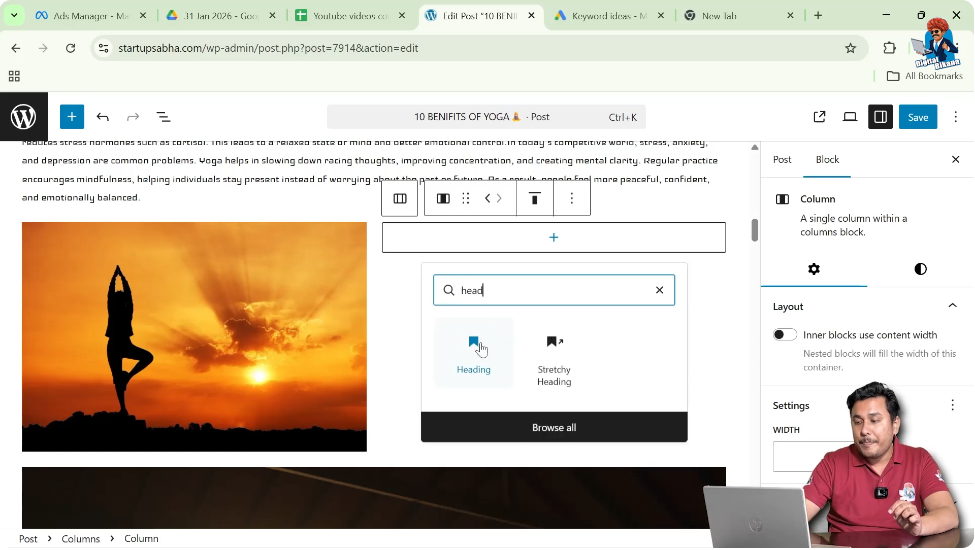975x550 pixels.
Task: Click the Width input field
Action: (813, 457)
